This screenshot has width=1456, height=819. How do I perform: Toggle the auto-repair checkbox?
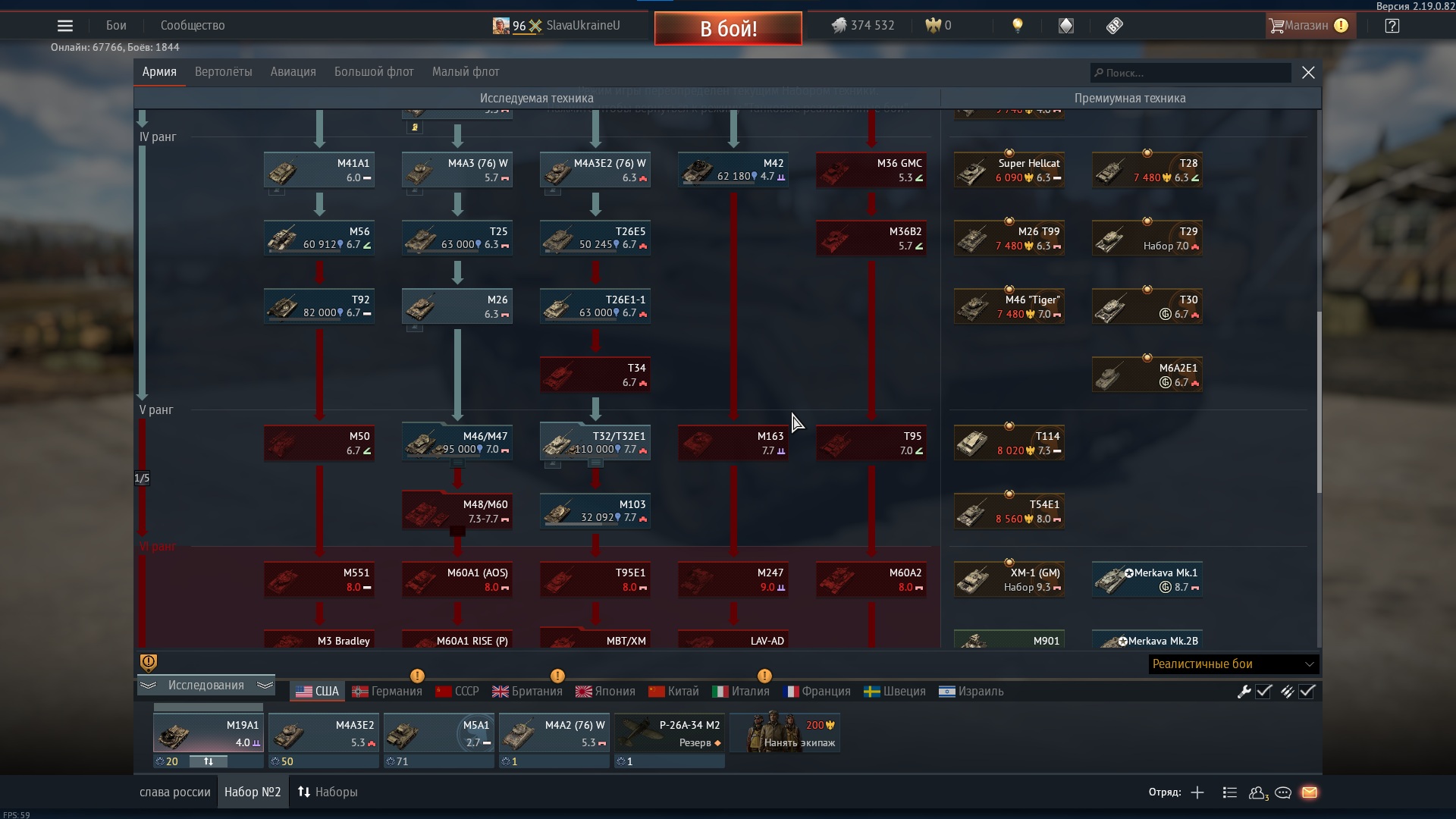click(1263, 692)
